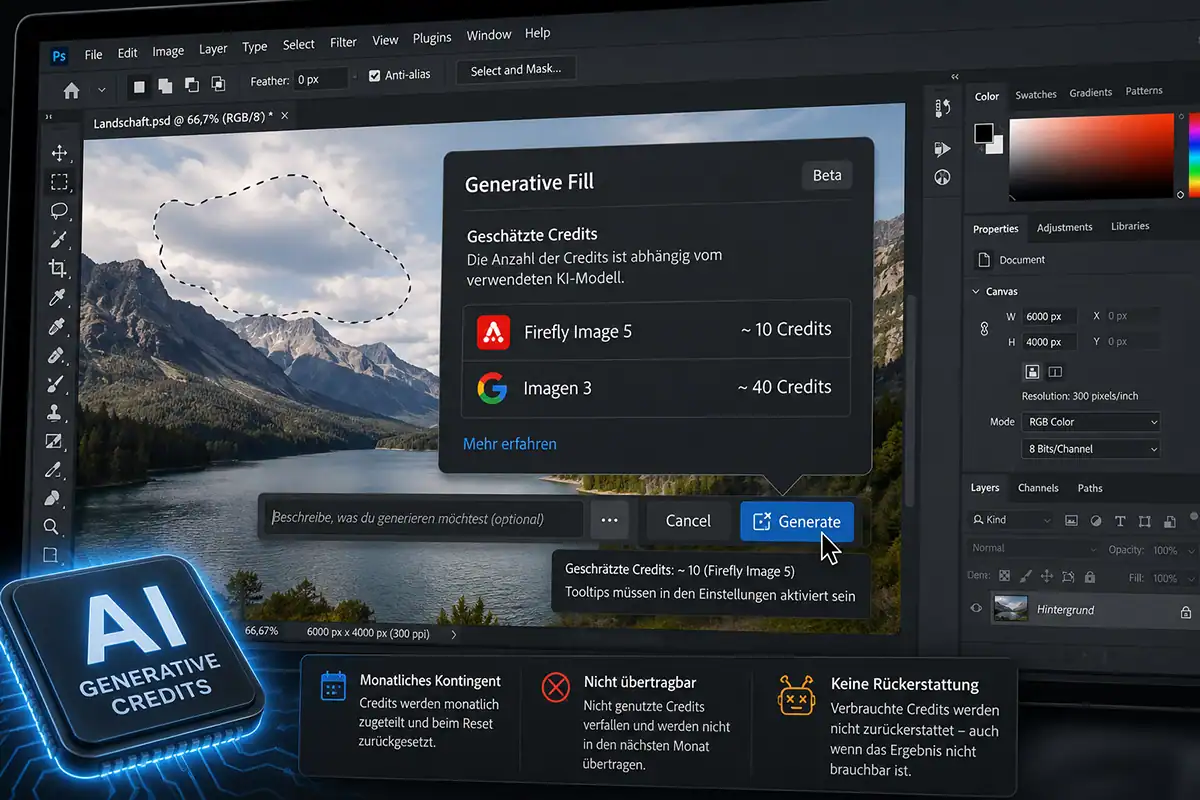Switch to the Channels tab
This screenshot has height=800, width=1200.
[x=1038, y=488]
